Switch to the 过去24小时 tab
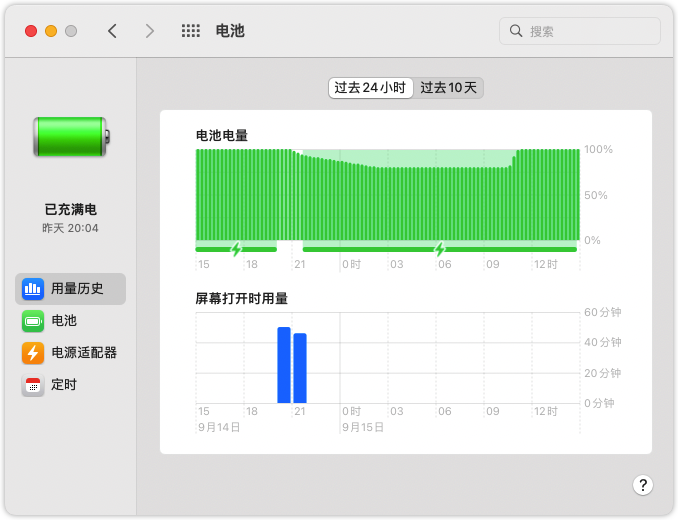The height and width of the screenshot is (520, 678). [370, 88]
